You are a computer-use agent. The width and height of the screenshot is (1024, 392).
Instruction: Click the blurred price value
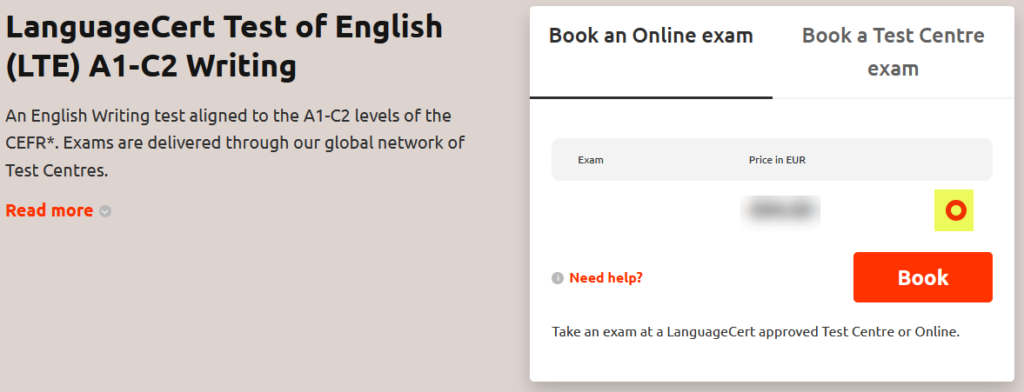coord(781,210)
